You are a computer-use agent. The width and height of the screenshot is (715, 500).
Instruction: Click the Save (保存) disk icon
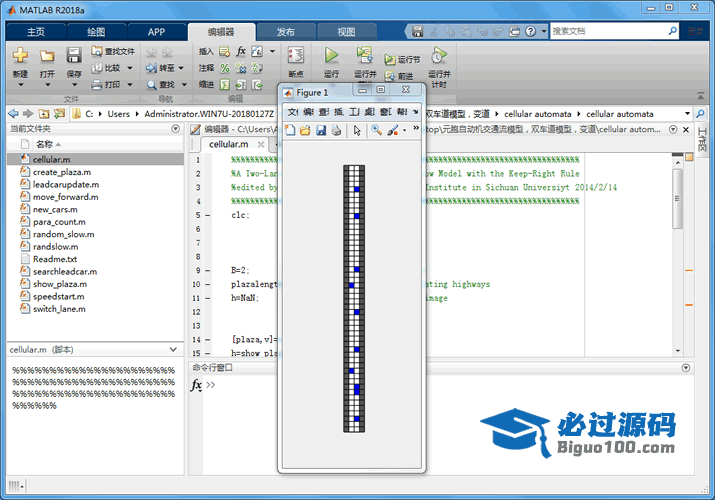74,56
